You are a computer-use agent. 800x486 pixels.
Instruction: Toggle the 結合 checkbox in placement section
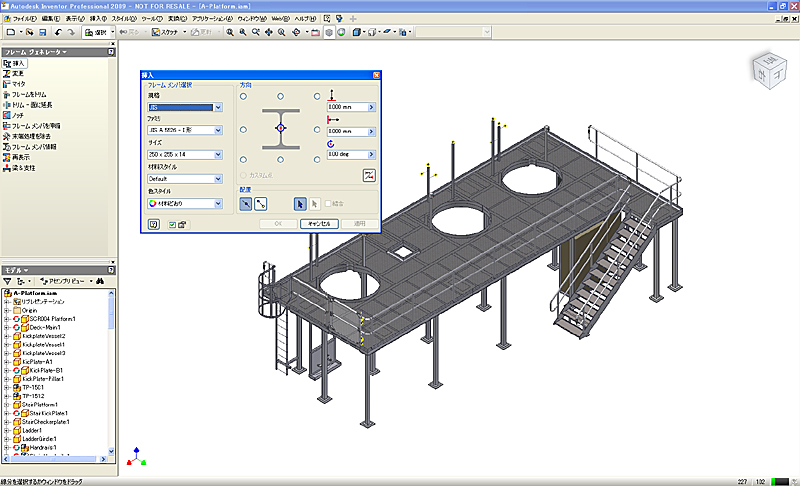326,203
